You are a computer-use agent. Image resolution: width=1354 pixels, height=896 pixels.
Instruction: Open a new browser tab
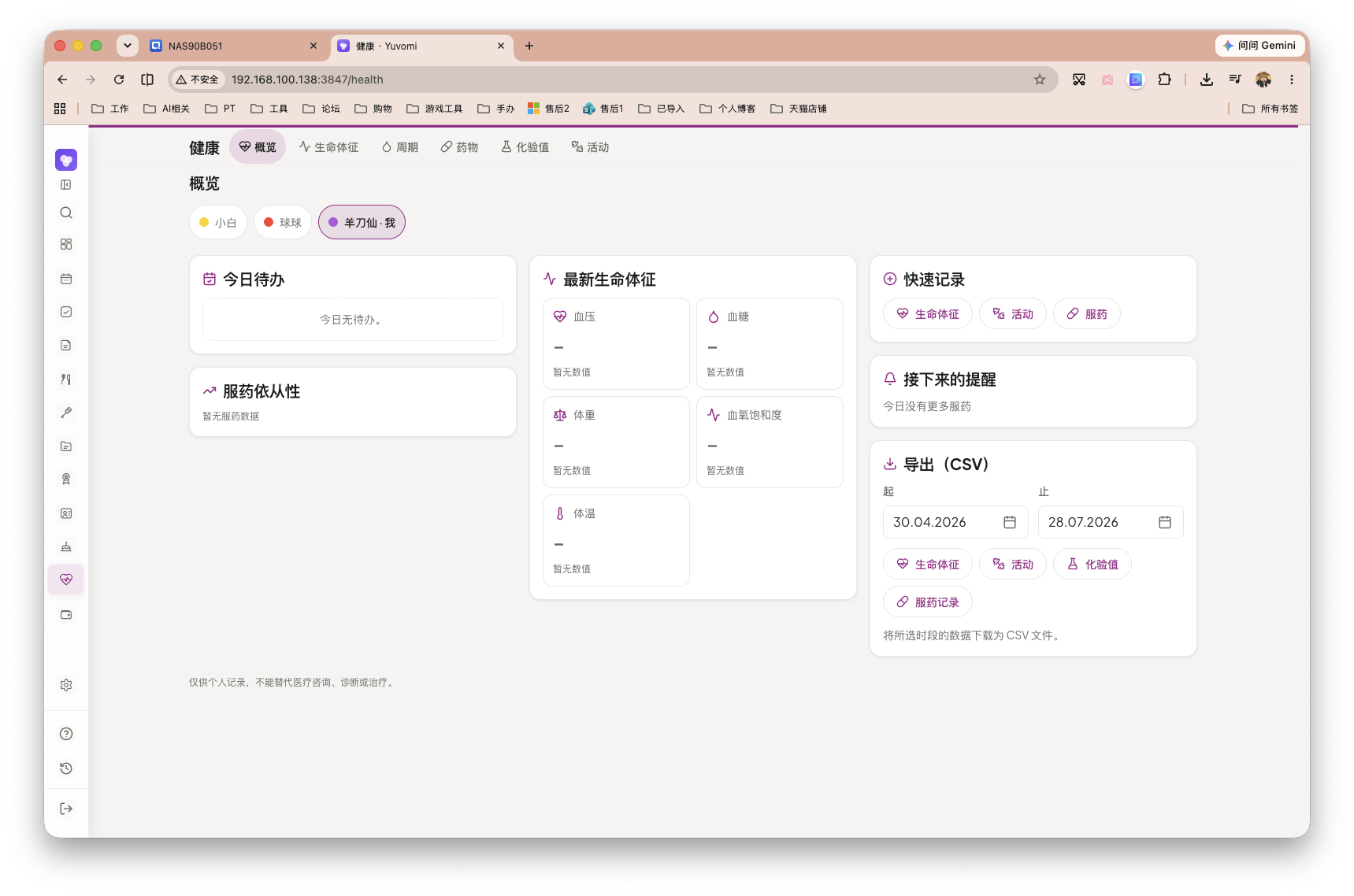coord(529,46)
